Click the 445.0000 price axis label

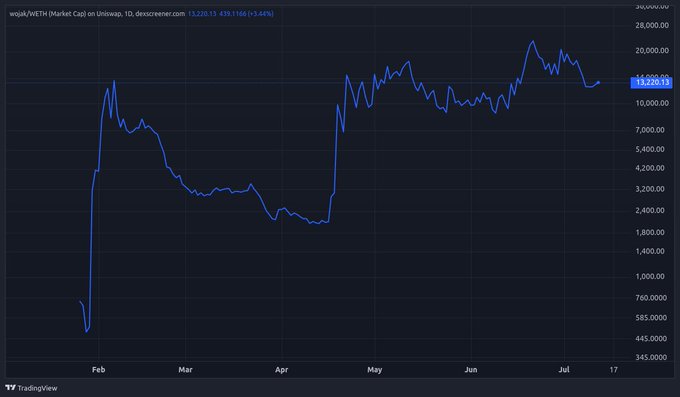pos(651,338)
